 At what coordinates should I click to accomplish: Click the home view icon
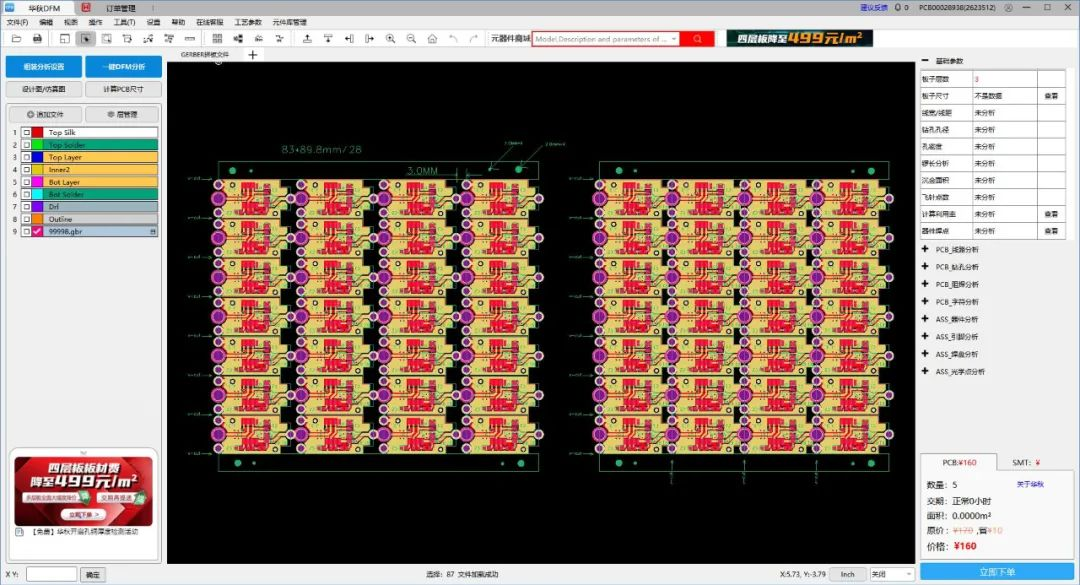pos(432,39)
